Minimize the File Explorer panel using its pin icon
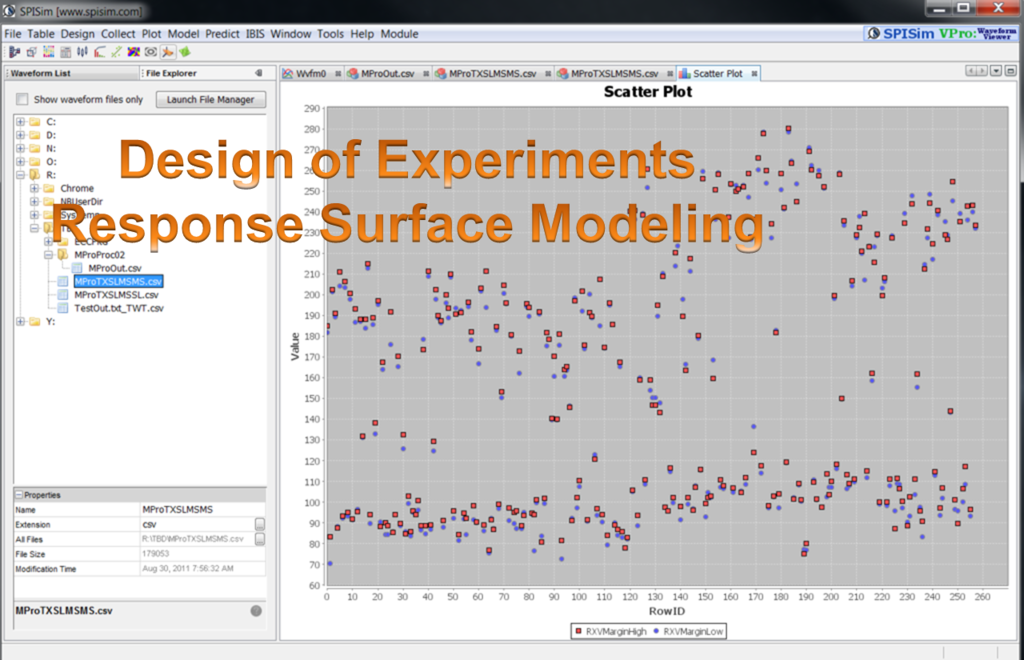The width and height of the screenshot is (1024, 660). coord(258,73)
